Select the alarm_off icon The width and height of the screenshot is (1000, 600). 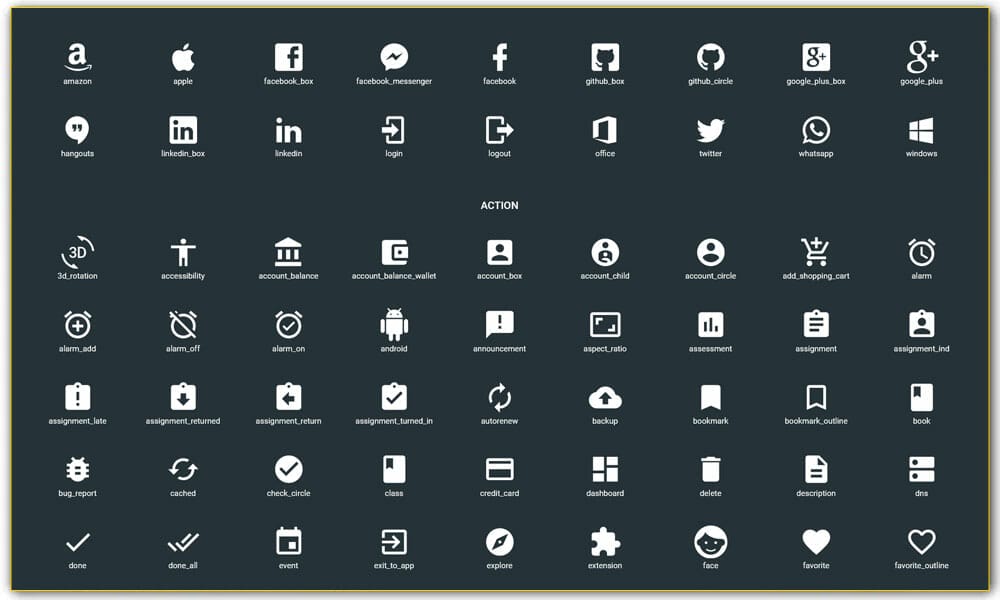(x=183, y=324)
